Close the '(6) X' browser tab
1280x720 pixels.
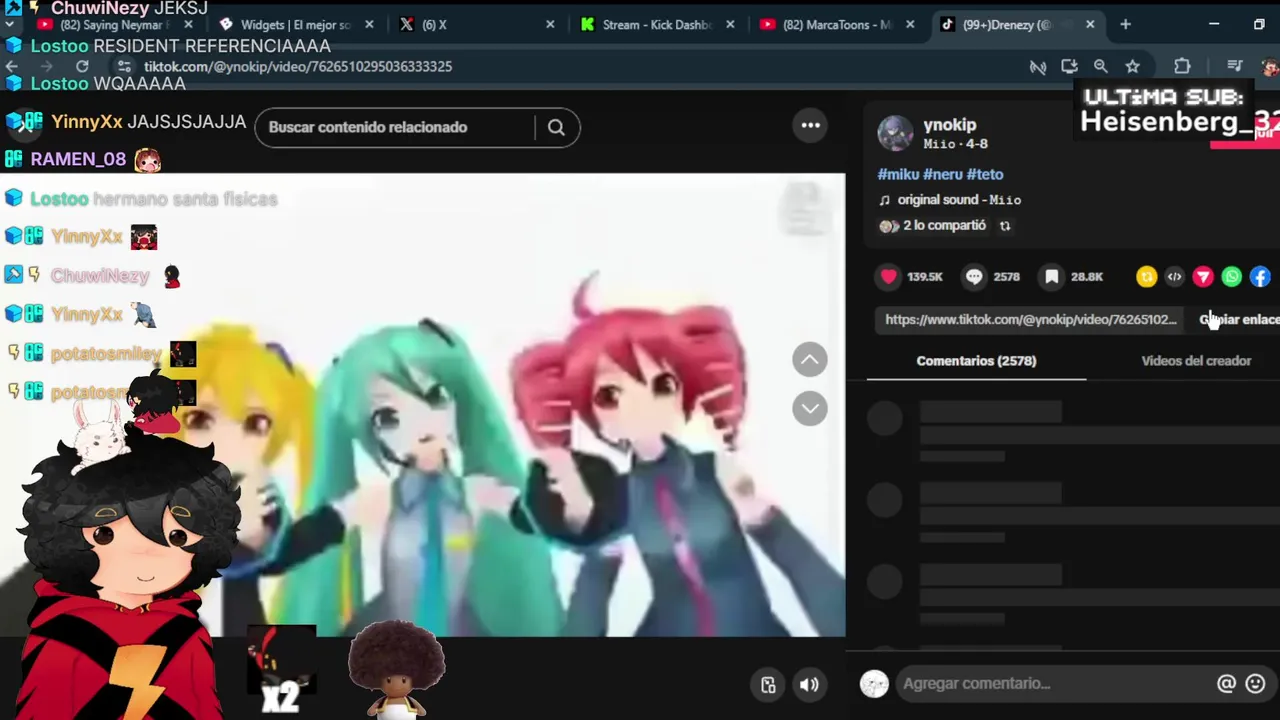(x=550, y=25)
